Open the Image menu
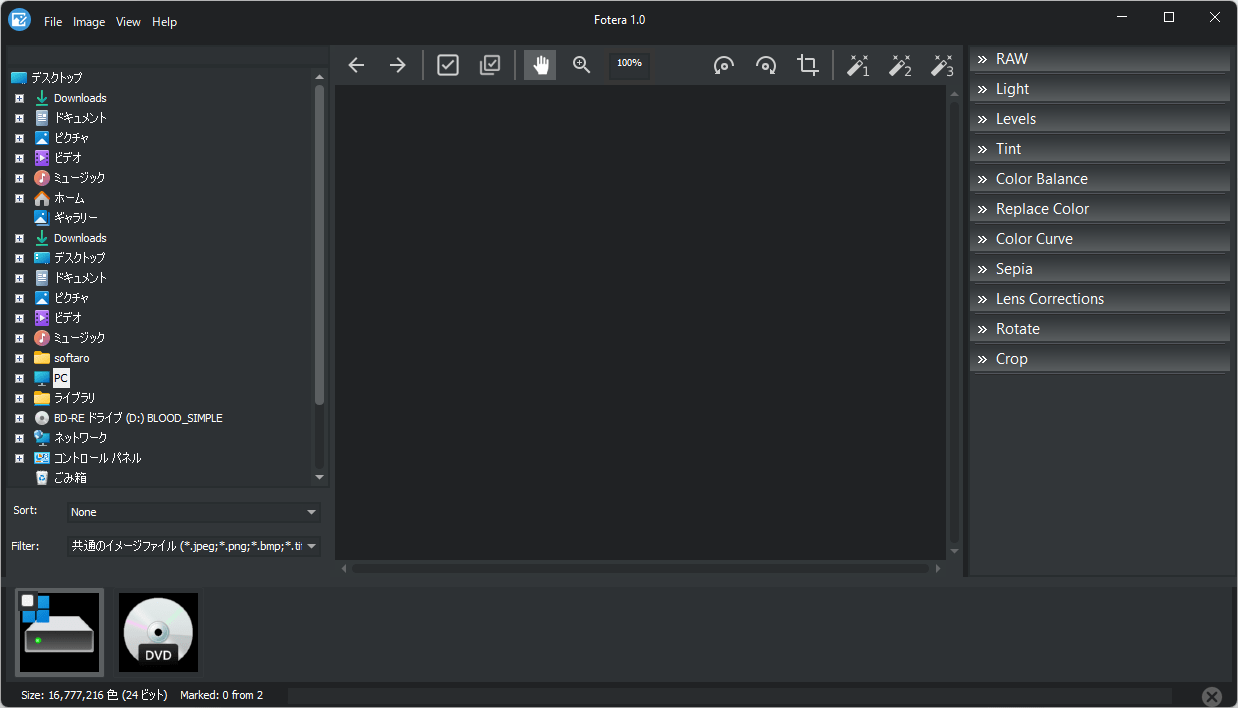The width and height of the screenshot is (1238, 708). (89, 22)
